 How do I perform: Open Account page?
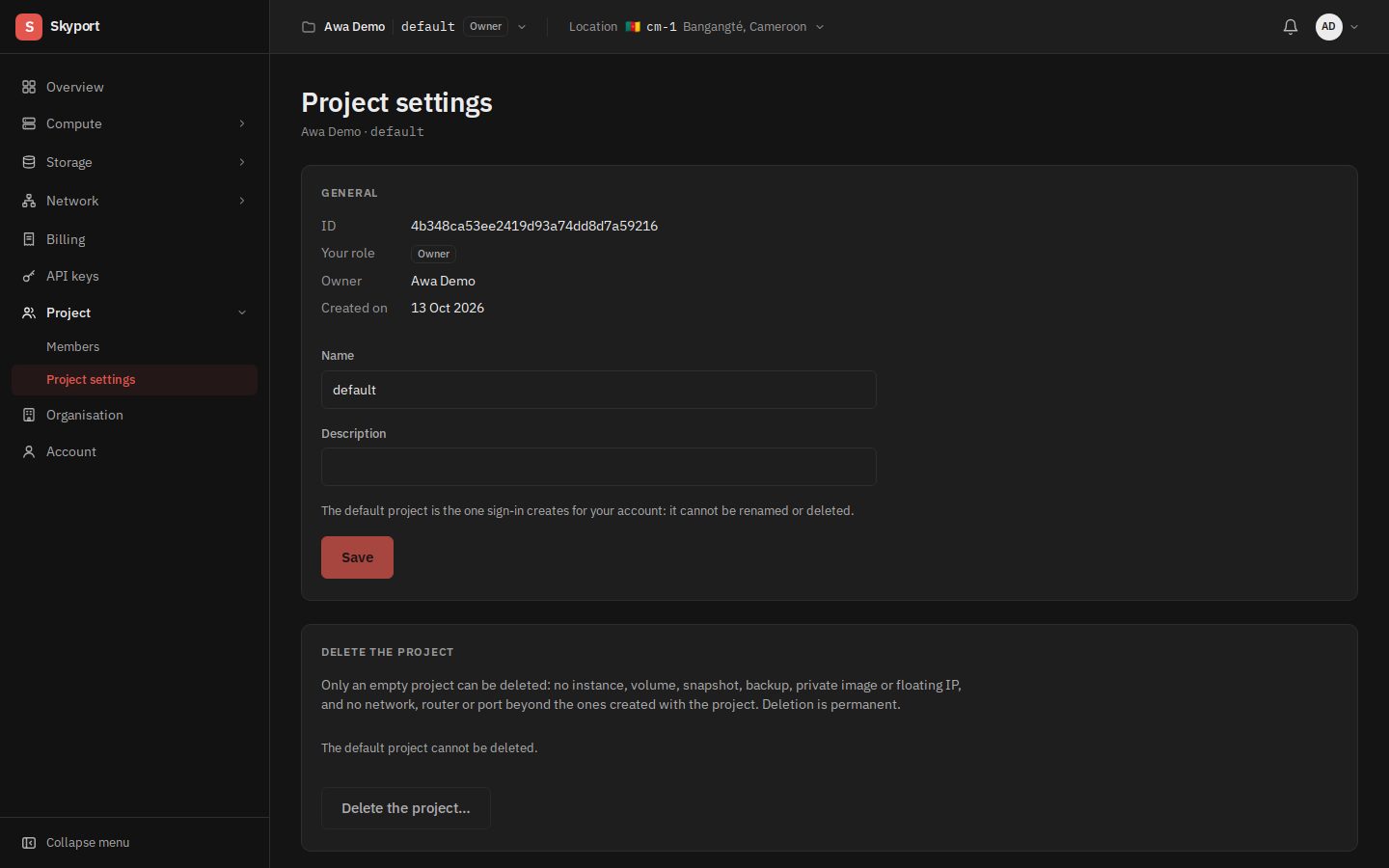pos(134,451)
